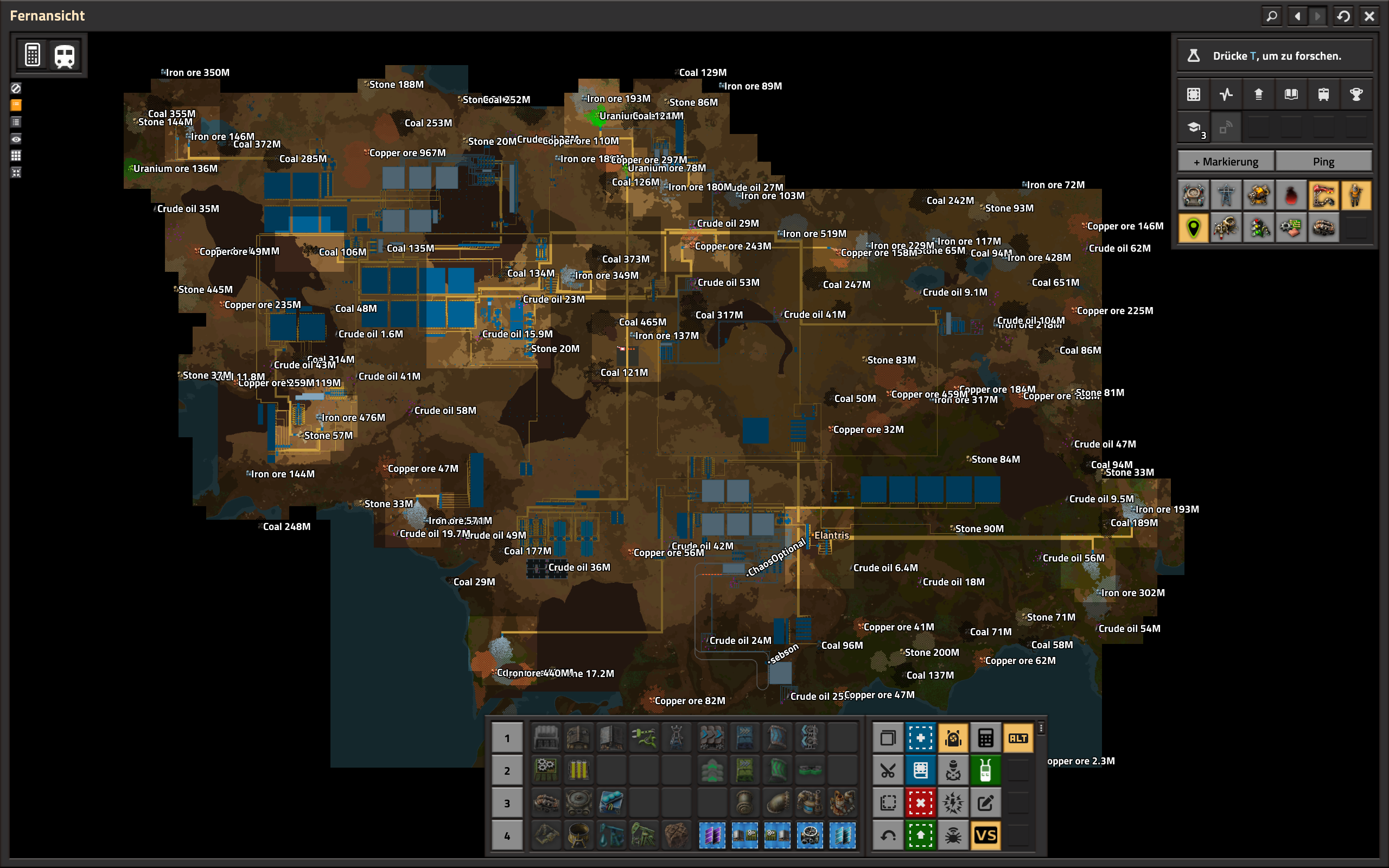Open the shortcut bar three-dots menu
The image size is (1389, 868).
tap(1041, 729)
